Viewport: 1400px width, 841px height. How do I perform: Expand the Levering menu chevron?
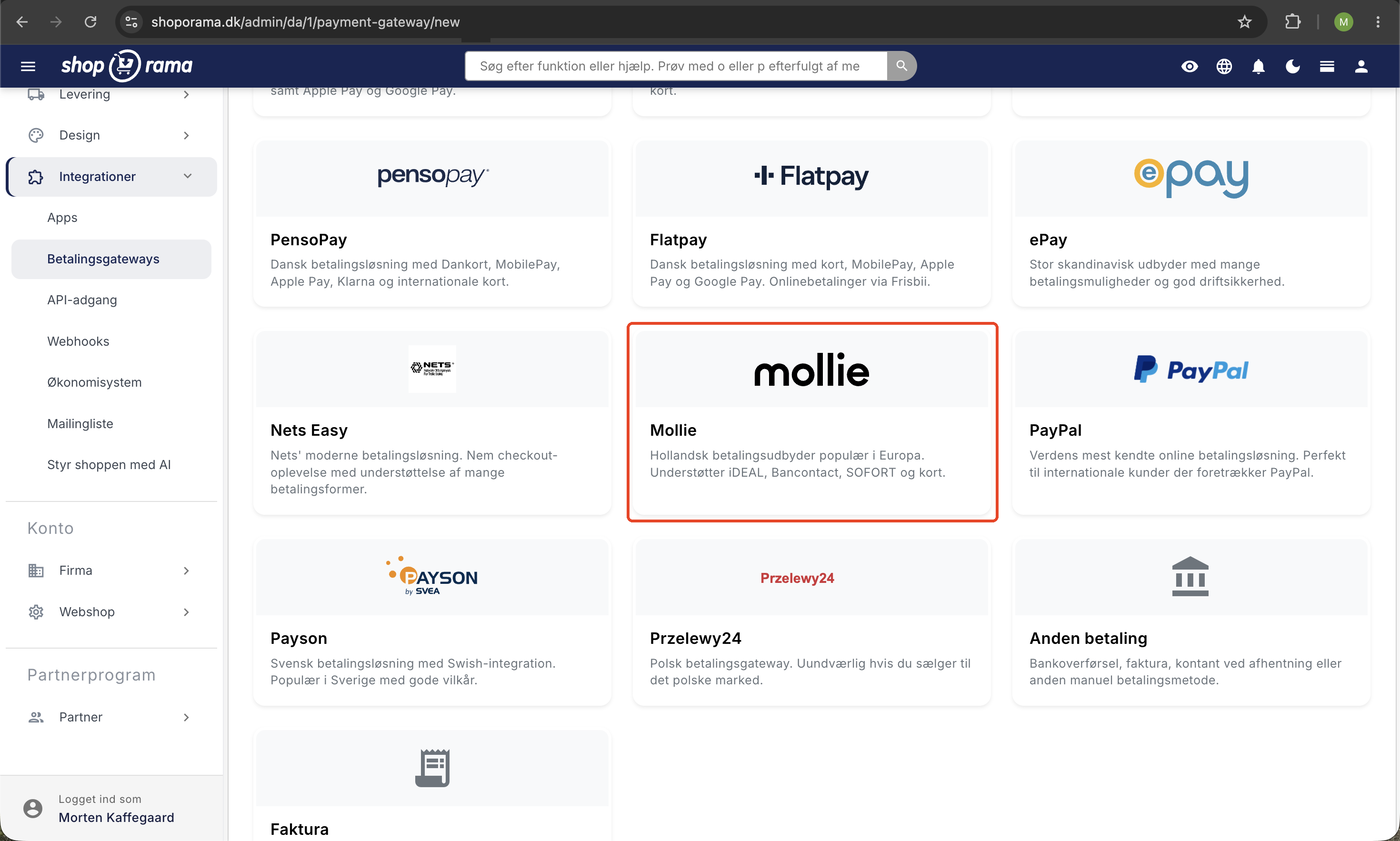point(187,94)
